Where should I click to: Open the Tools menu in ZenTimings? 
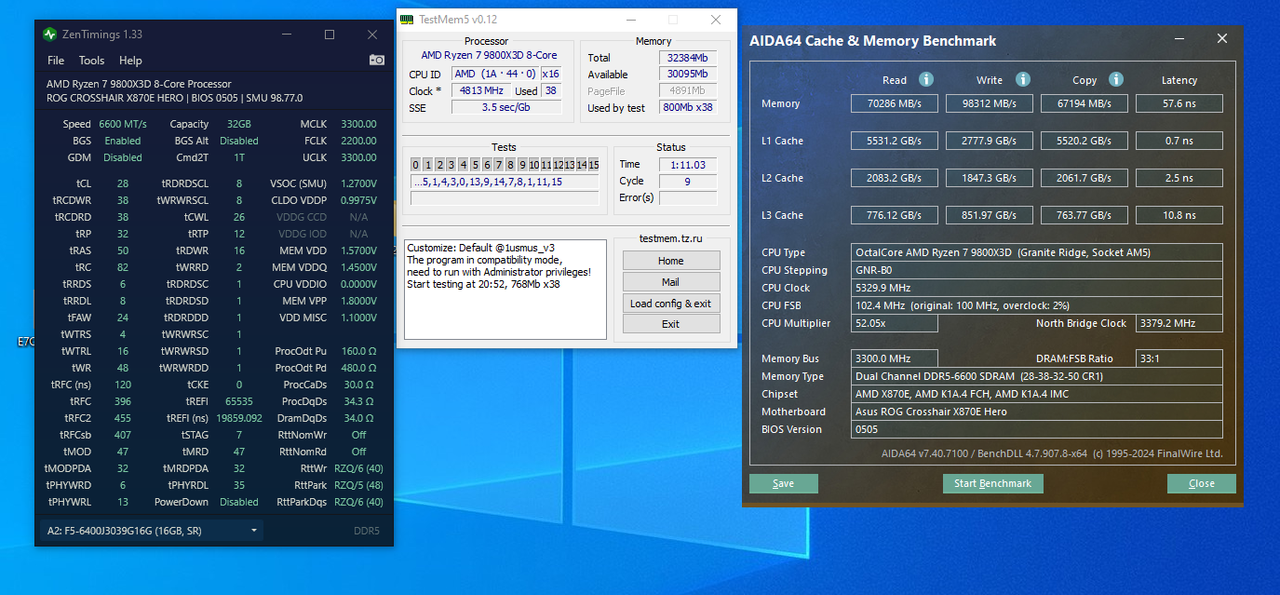tap(92, 61)
